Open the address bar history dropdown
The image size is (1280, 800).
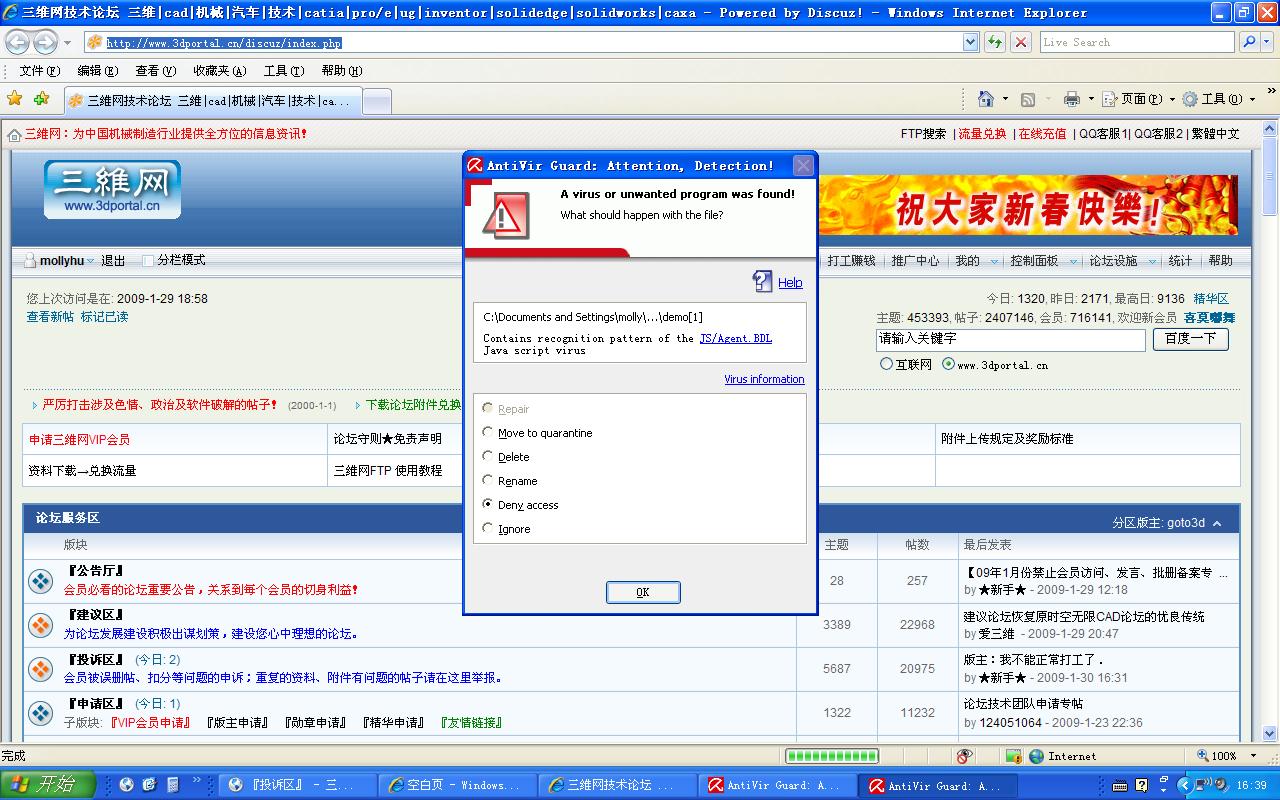pos(970,42)
